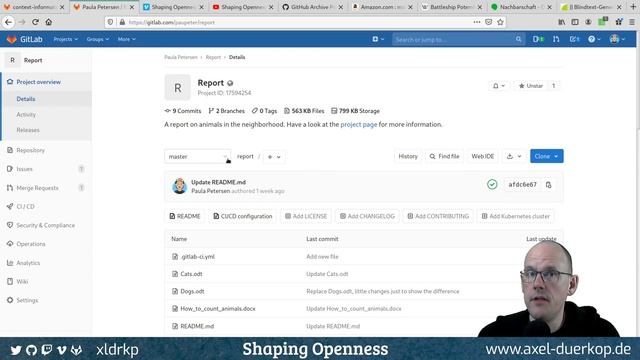Screen dimensions: 640x360
Task: Open the Groups dropdown menu
Action: tap(98, 39)
